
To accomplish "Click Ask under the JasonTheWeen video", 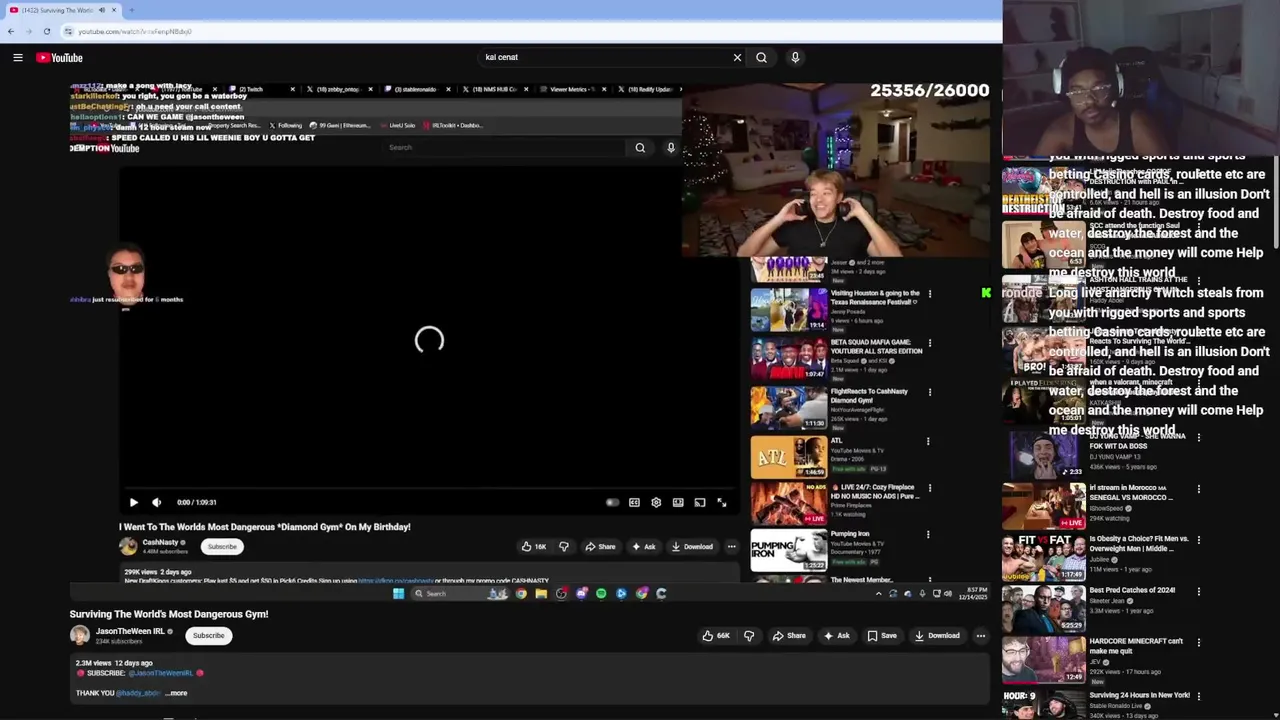I will [x=836, y=636].
